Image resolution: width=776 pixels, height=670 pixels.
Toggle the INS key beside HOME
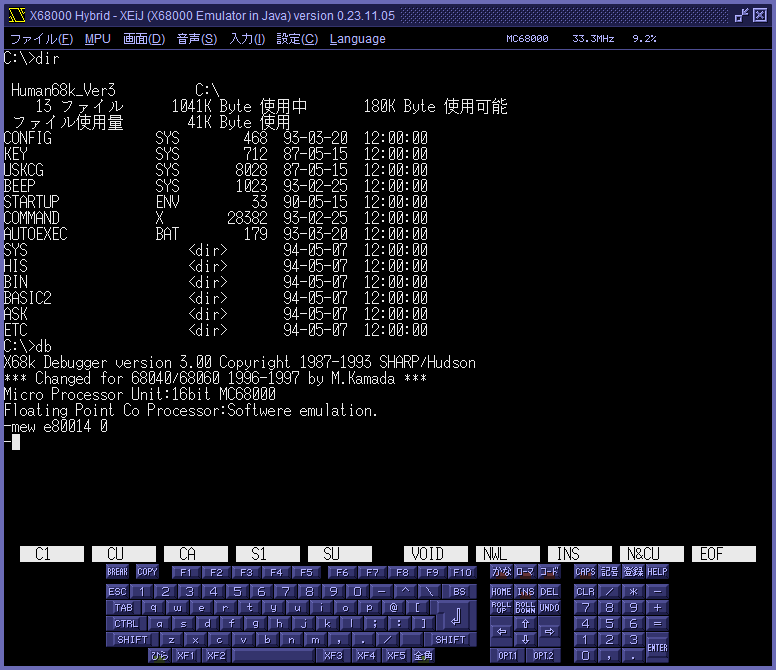coord(525,591)
